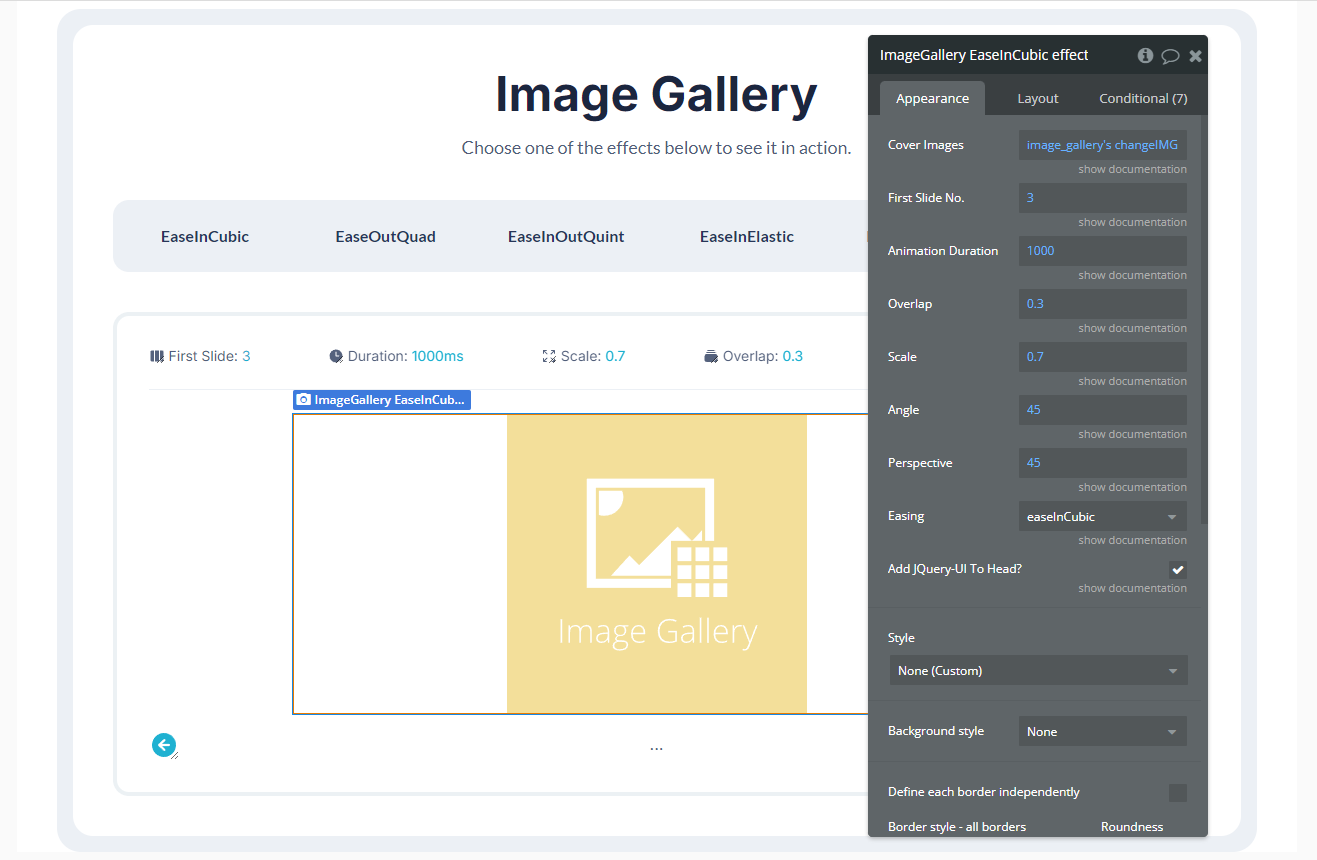The width and height of the screenshot is (1317, 860).
Task: Open the Easing dropdown showing easeInCubic
Action: coord(1102,516)
